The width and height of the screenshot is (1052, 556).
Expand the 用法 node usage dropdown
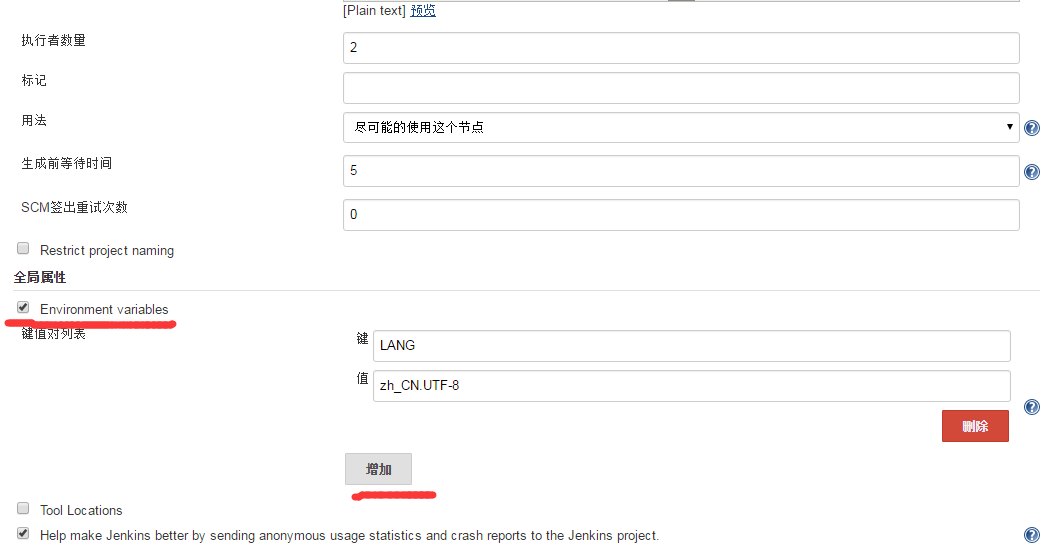681,127
